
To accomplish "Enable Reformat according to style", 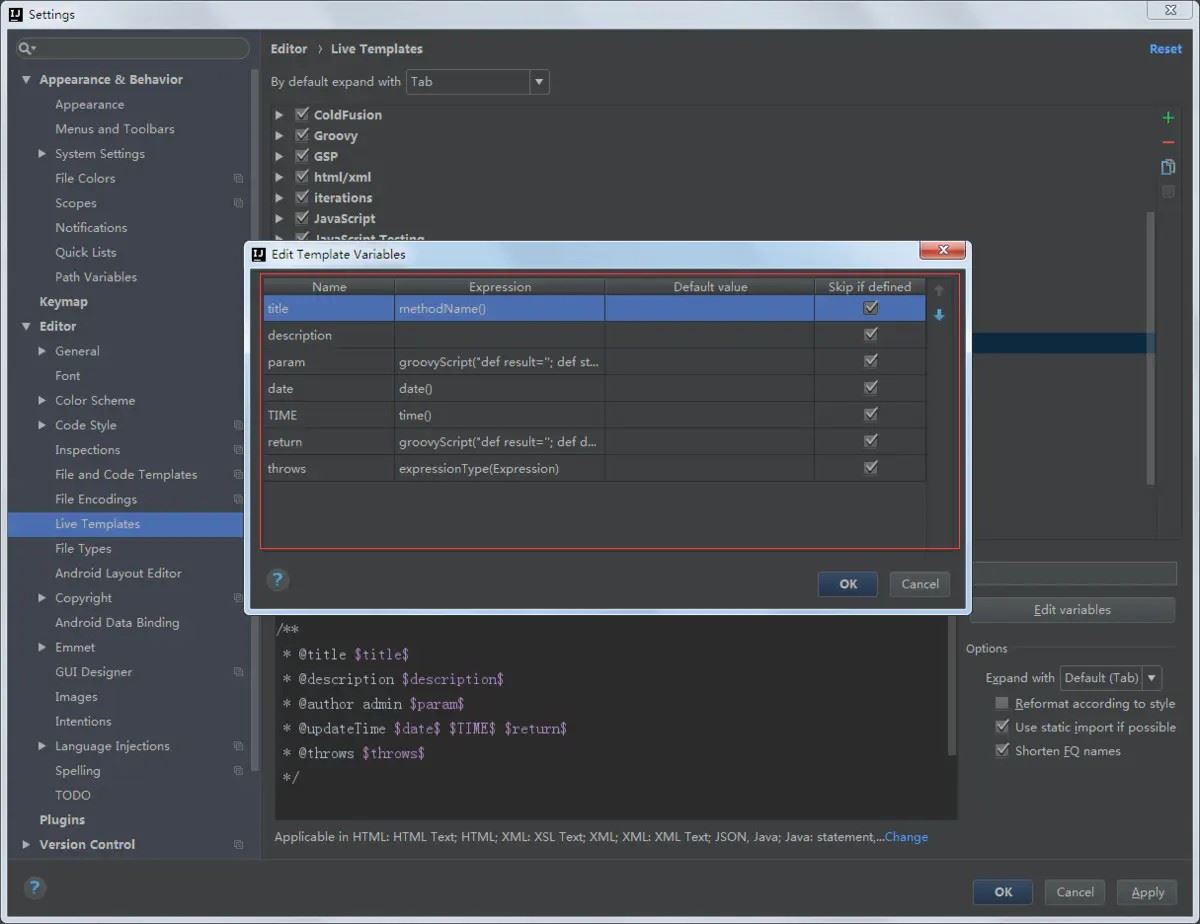I will click(1002, 704).
